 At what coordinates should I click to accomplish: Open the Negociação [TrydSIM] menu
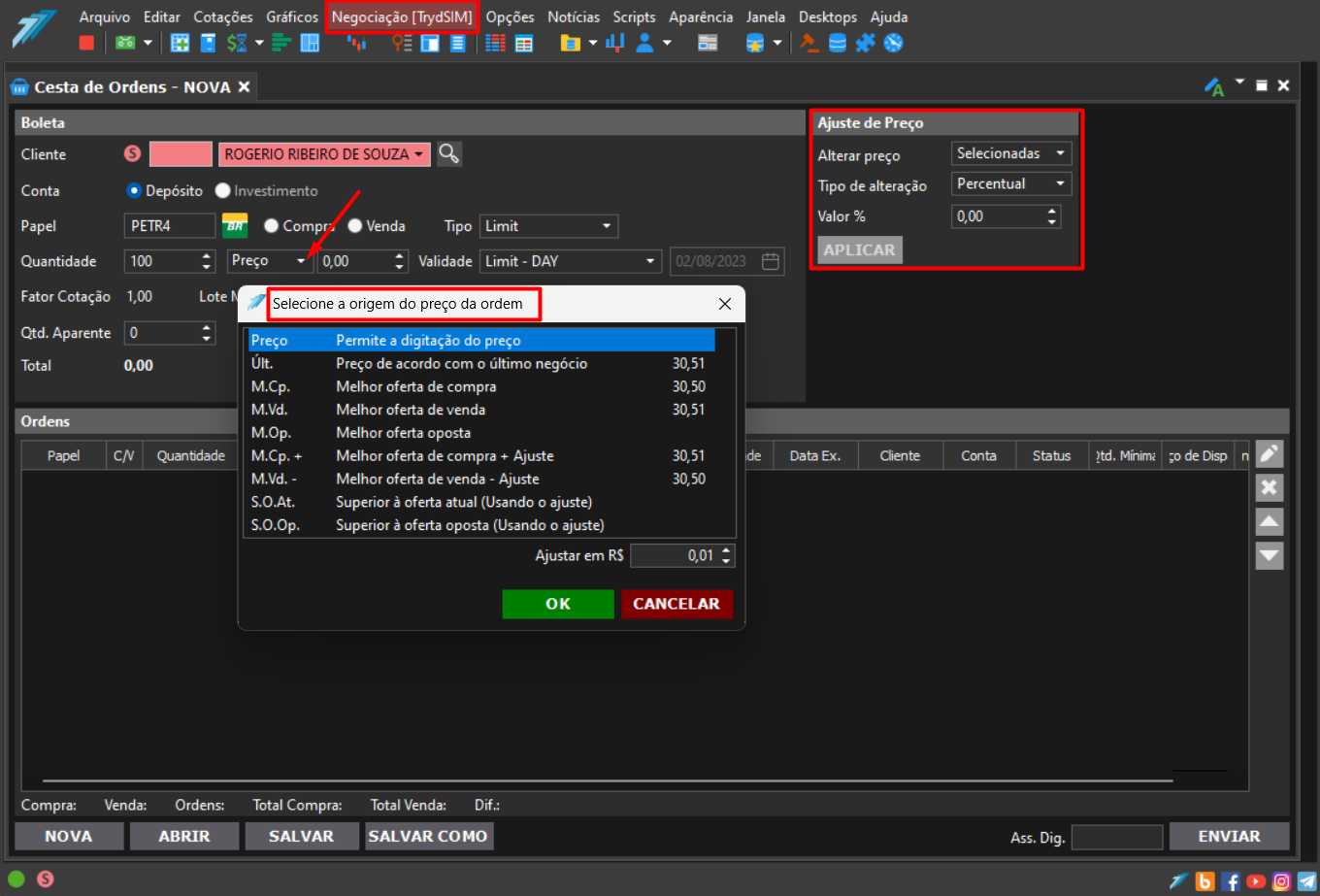[402, 17]
